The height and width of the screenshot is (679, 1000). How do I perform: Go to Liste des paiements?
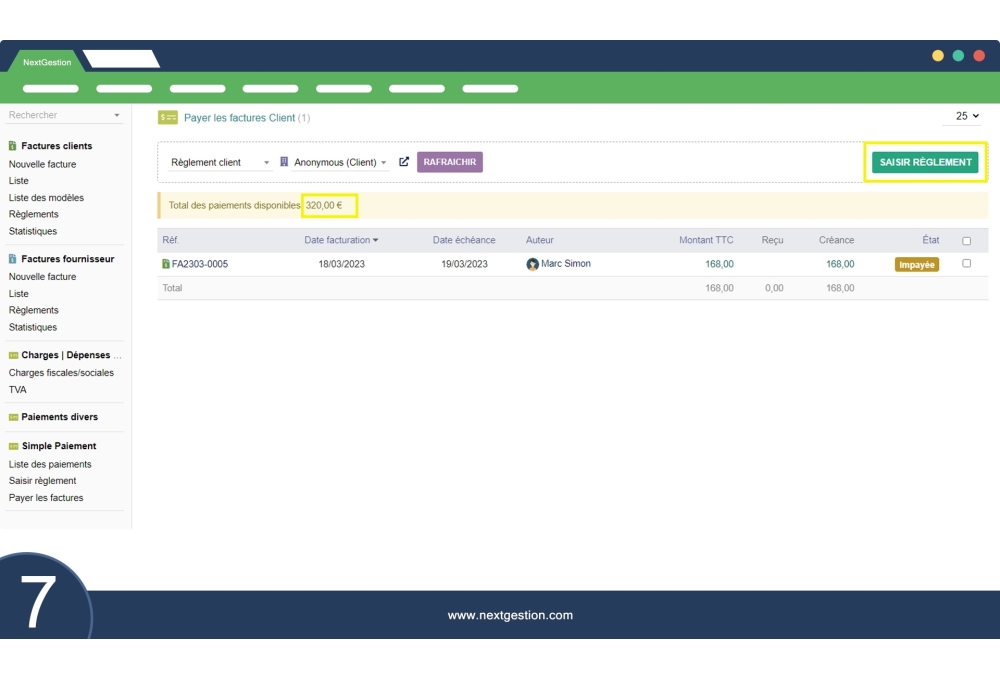pyautogui.click(x=50, y=464)
